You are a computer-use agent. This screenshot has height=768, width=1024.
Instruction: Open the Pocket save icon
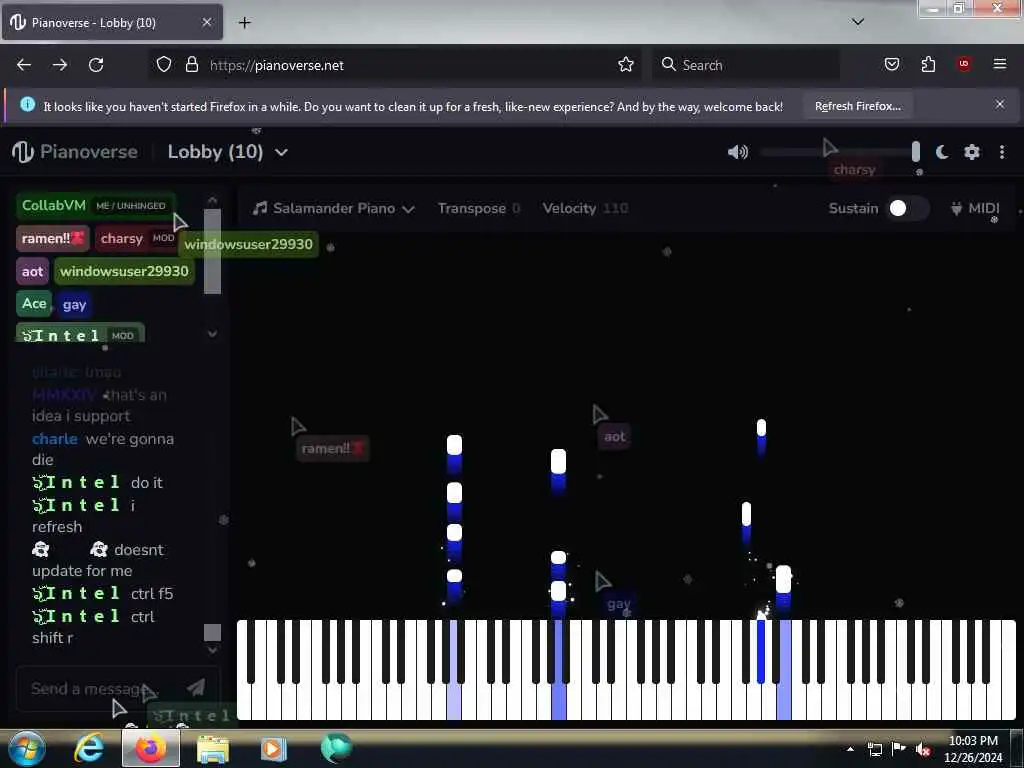(x=891, y=64)
